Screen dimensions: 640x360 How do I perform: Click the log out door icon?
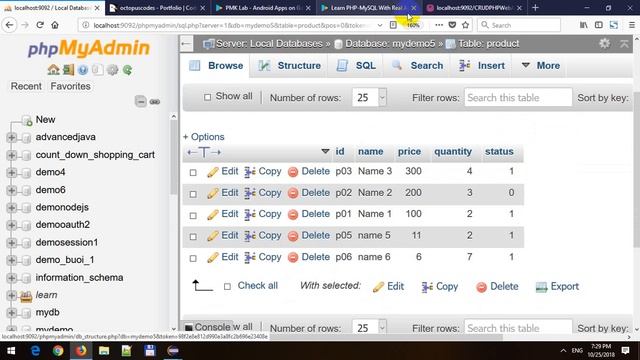(x=68, y=70)
